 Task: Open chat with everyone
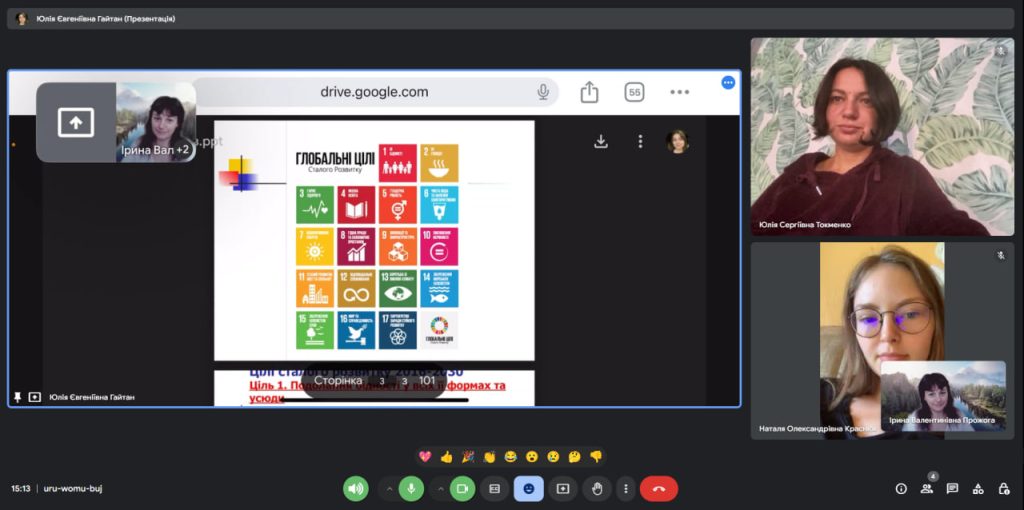coord(952,488)
